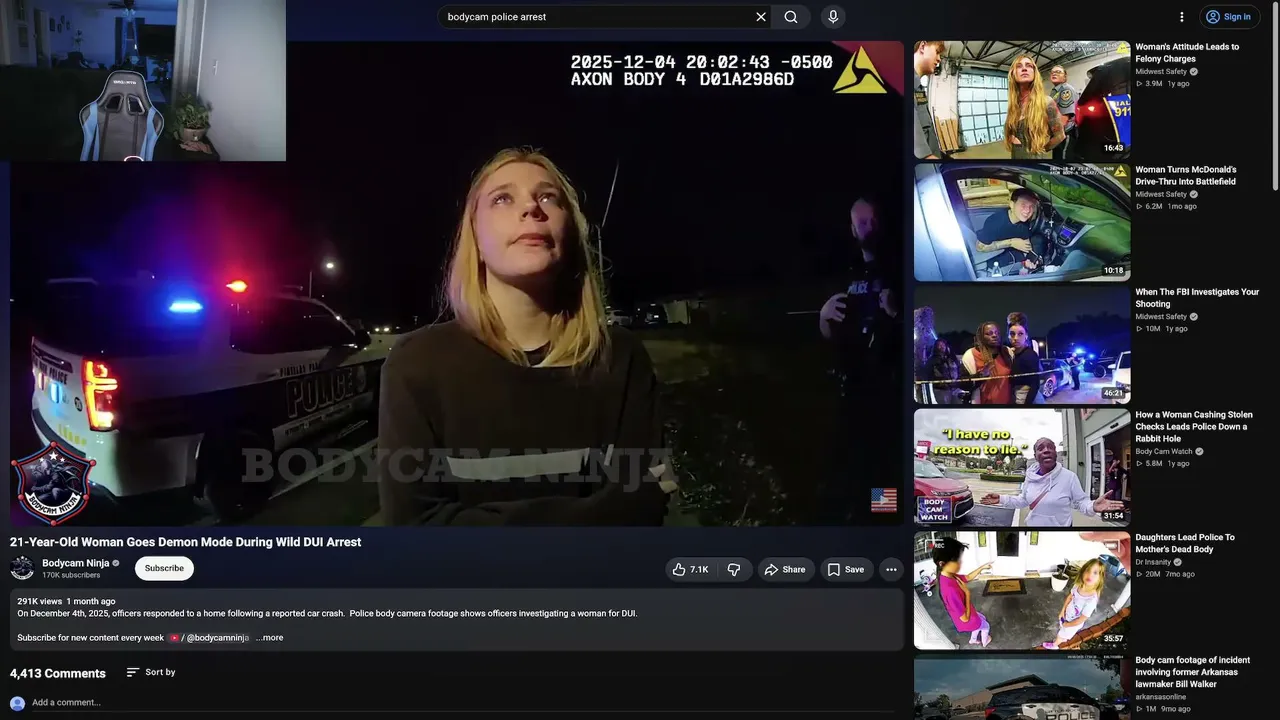Click the '4,413 Comments' heading
Image resolution: width=1280 pixels, height=720 pixels.
[58, 673]
